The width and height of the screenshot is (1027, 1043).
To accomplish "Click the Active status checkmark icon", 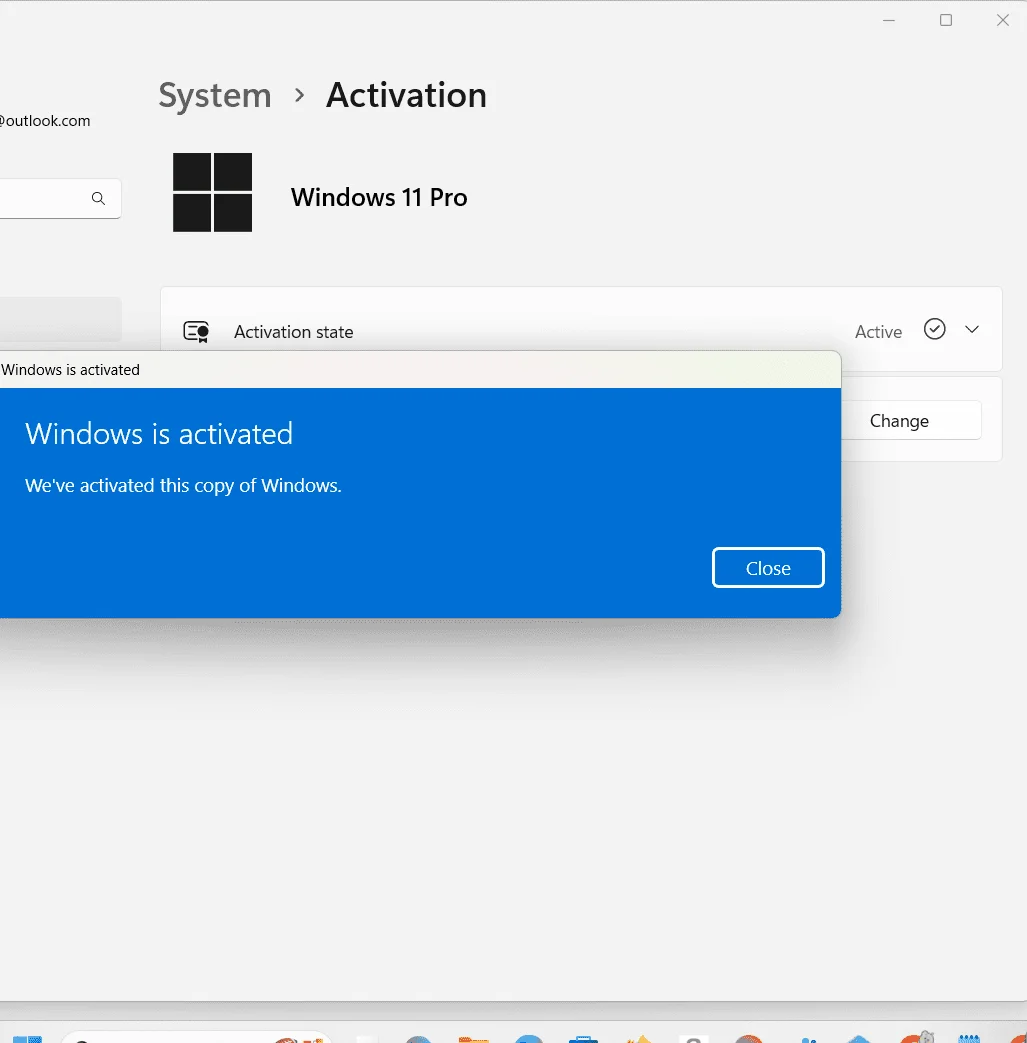I will [x=935, y=329].
